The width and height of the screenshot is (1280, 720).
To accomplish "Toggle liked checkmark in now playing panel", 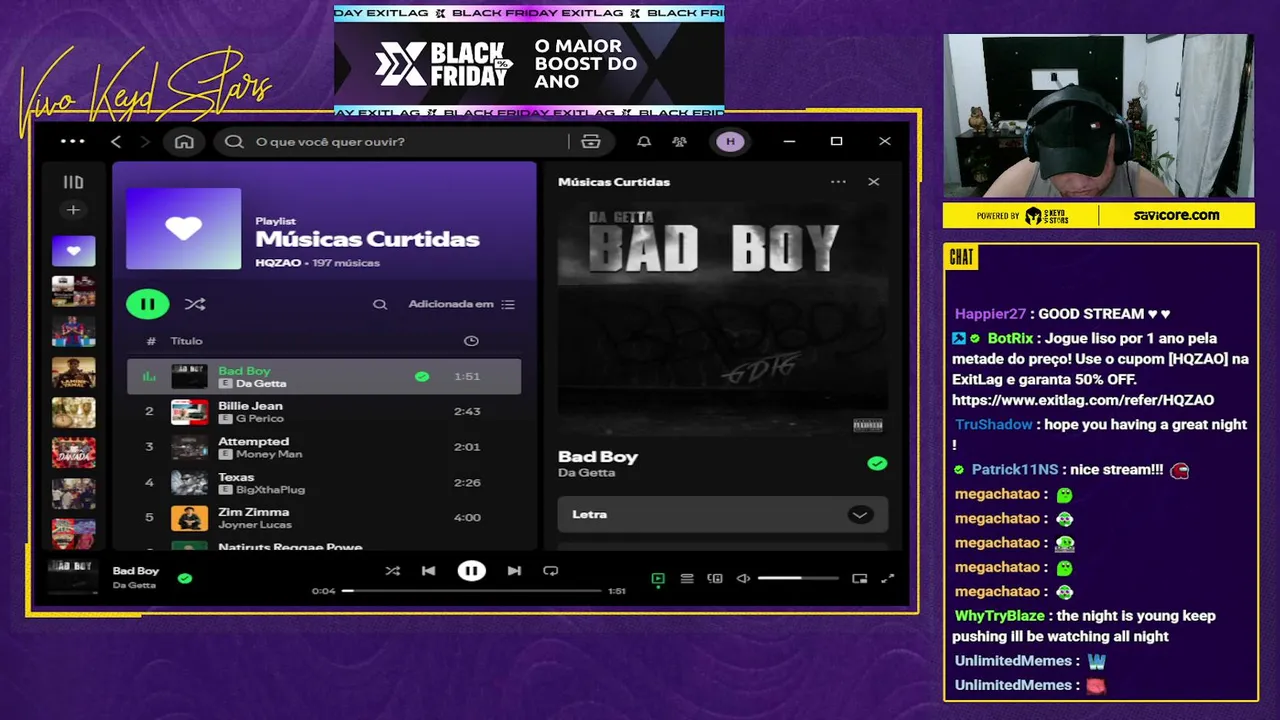I will point(877,464).
